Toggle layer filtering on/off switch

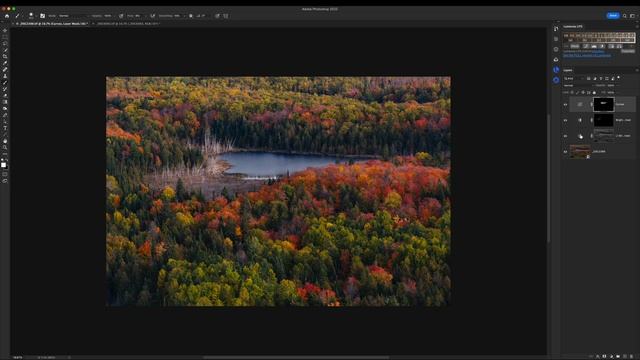click(618, 78)
